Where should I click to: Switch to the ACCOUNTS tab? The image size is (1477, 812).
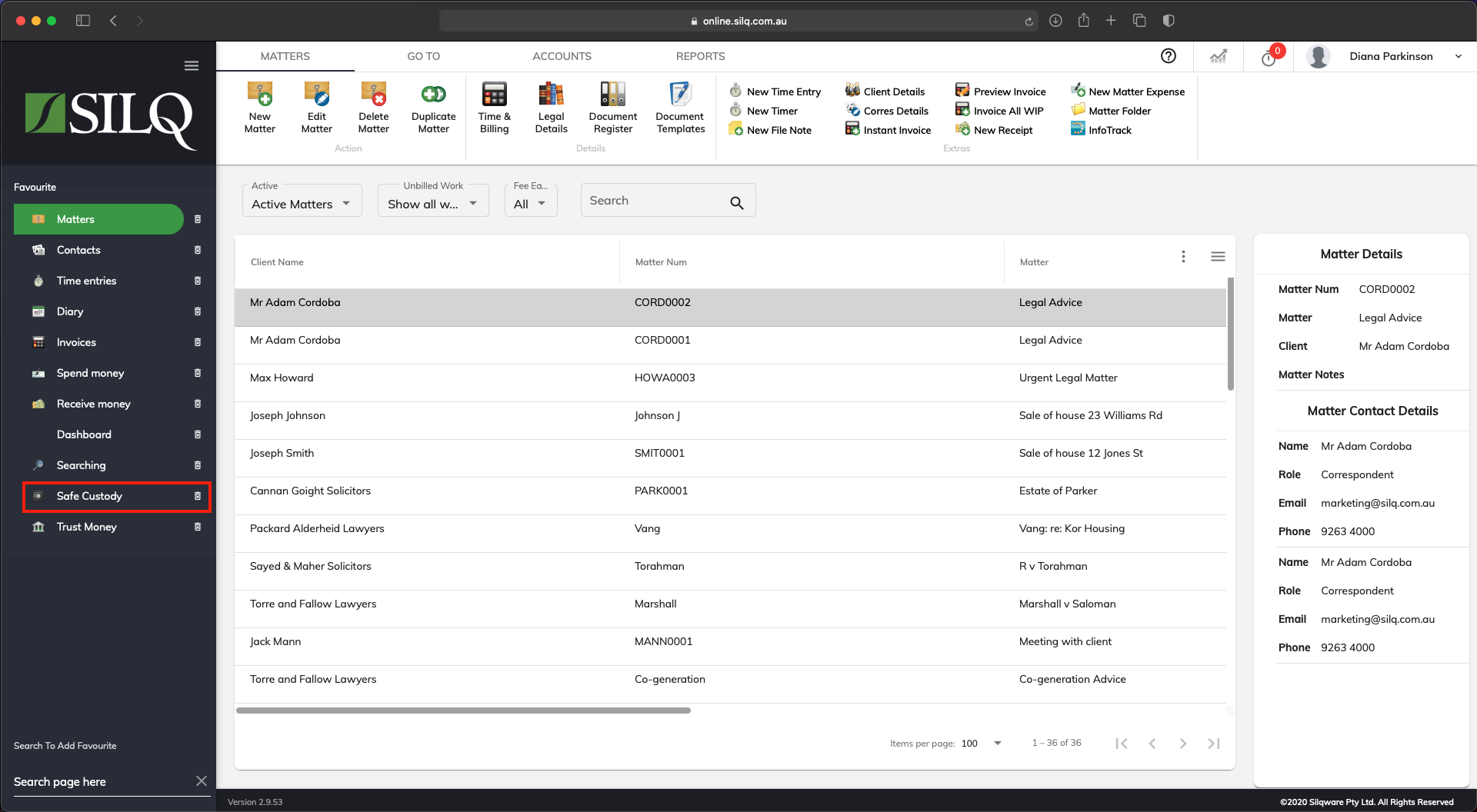point(562,56)
